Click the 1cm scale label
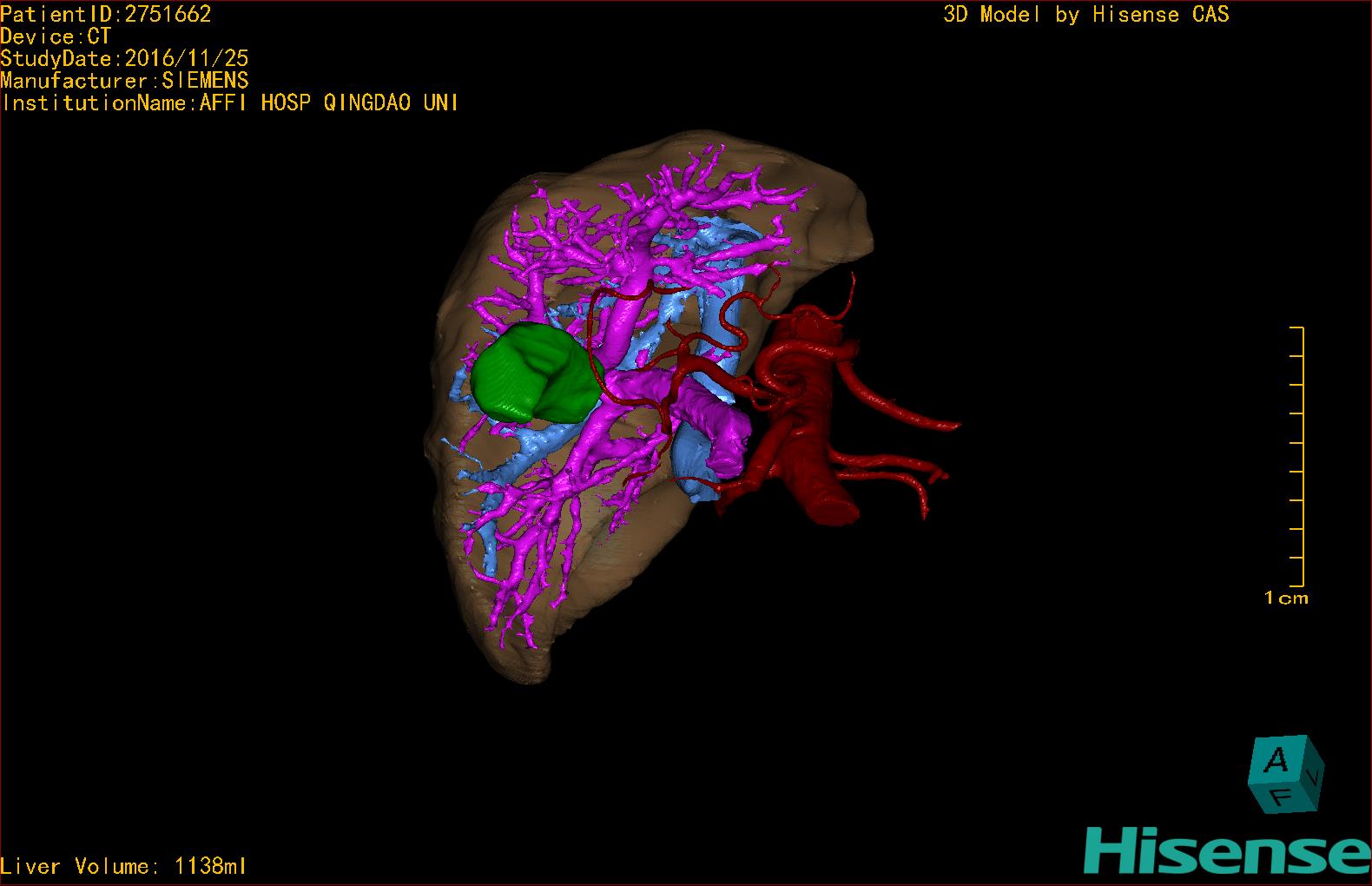The image size is (1372, 886). (x=1286, y=598)
